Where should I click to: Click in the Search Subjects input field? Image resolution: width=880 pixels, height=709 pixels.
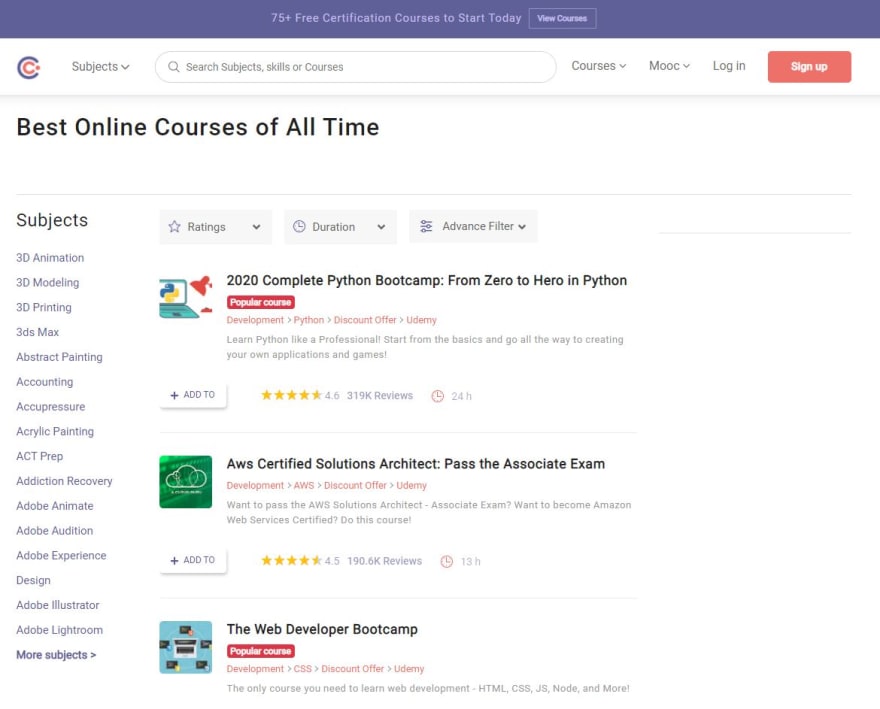(356, 67)
